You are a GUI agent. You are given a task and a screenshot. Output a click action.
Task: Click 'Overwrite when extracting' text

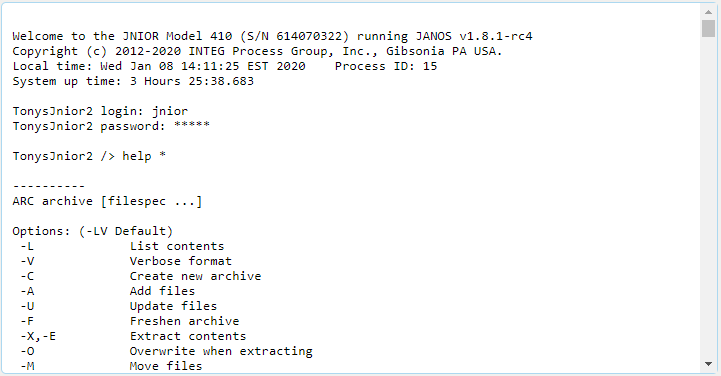tap(221, 351)
